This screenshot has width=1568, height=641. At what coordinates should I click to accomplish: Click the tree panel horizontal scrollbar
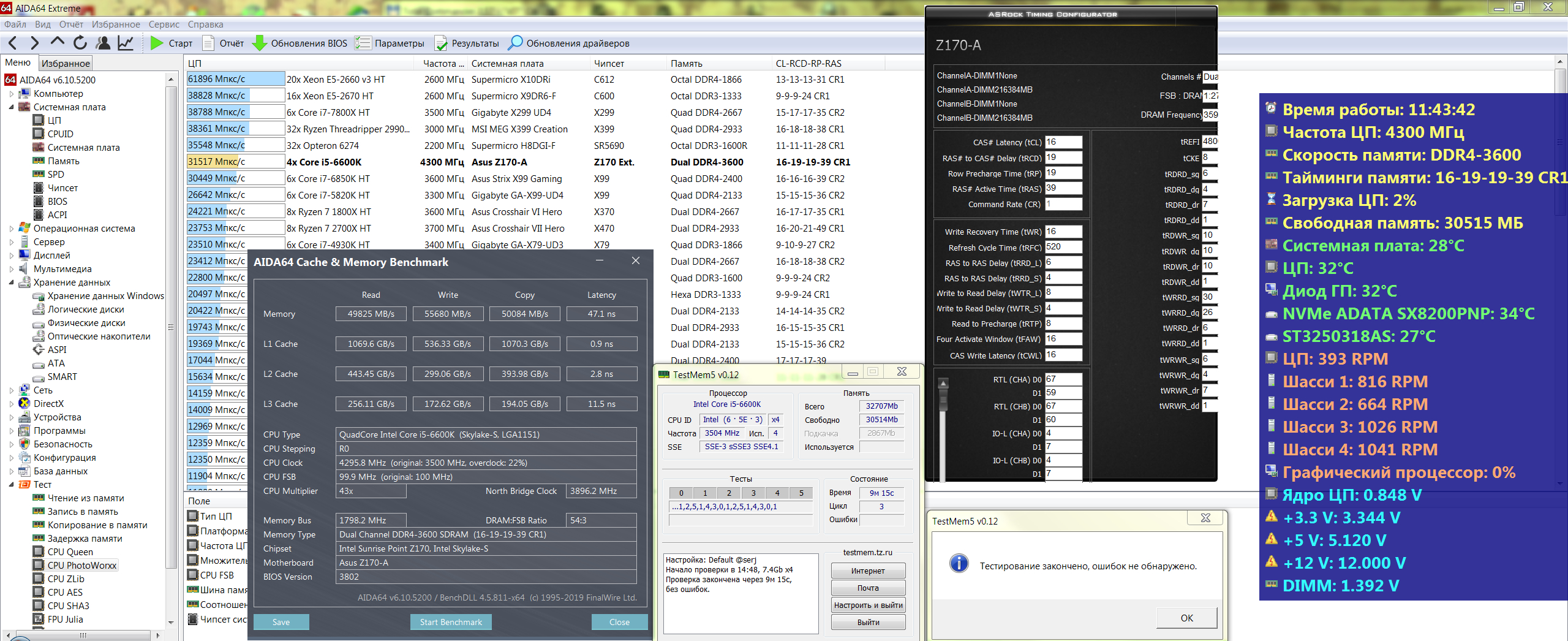(x=83, y=635)
